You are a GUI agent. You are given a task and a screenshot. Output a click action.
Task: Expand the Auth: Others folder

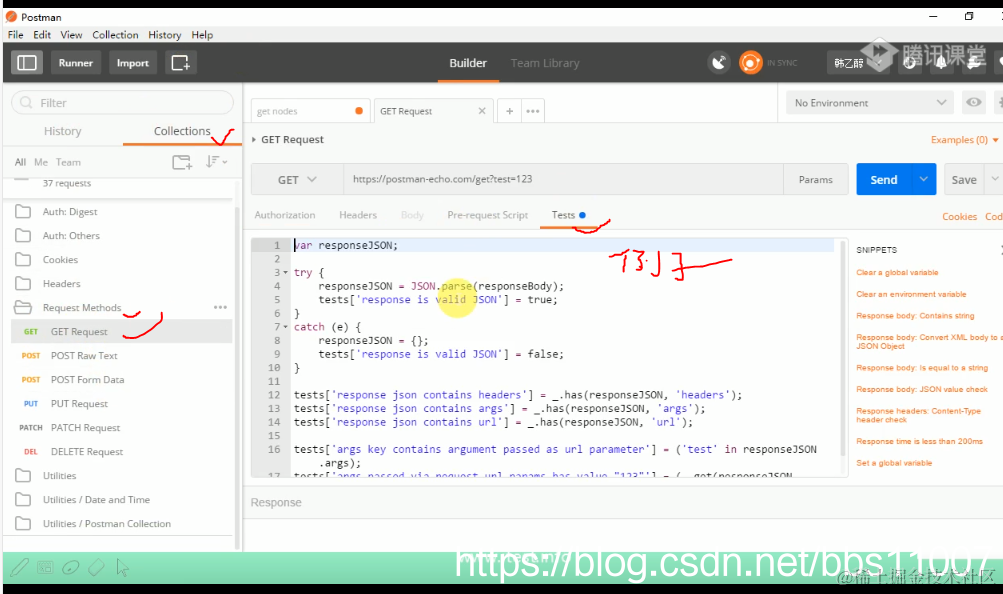23,235
